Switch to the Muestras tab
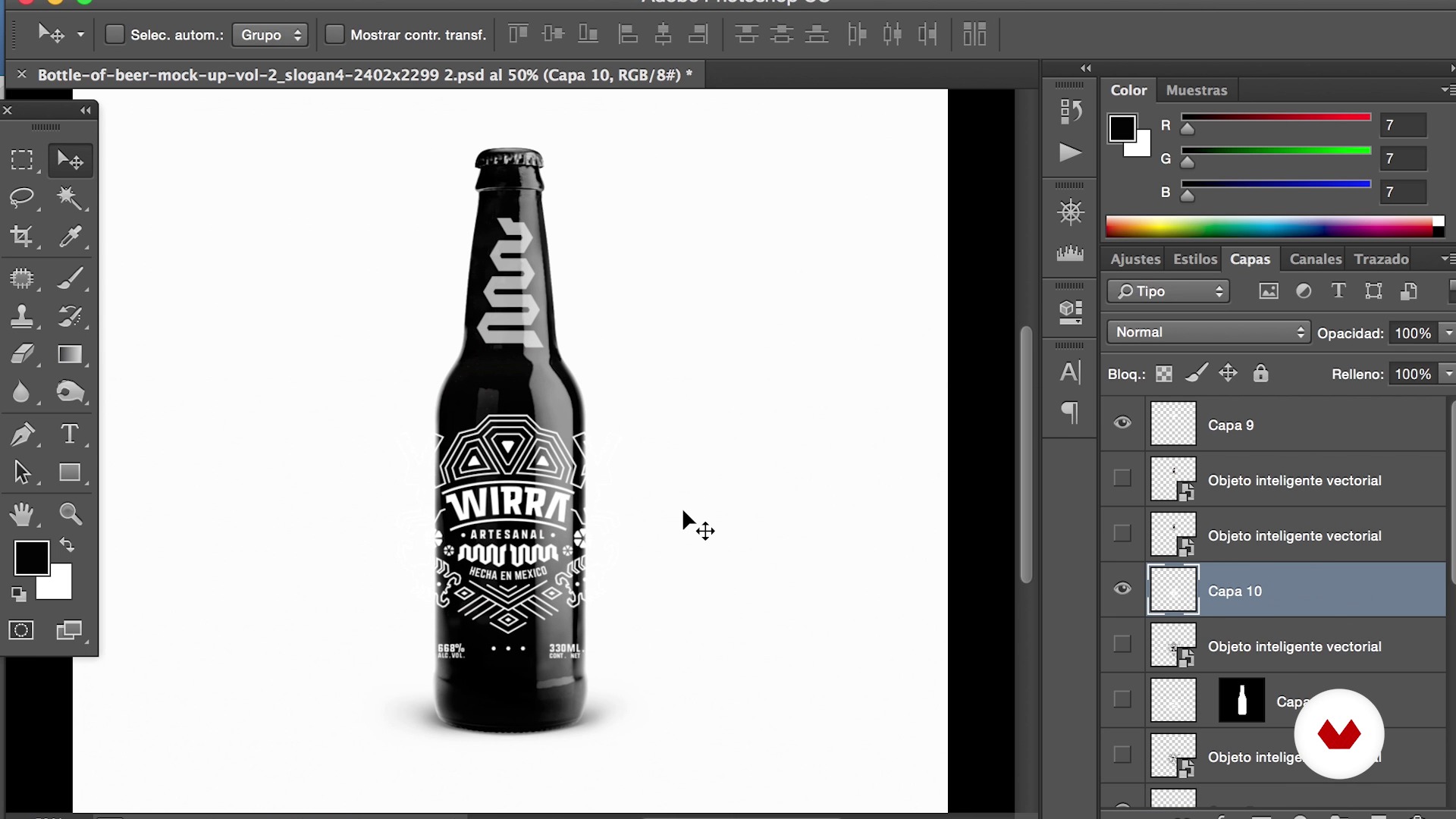The image size is (1456, 819). click(x=1196, y=90)
